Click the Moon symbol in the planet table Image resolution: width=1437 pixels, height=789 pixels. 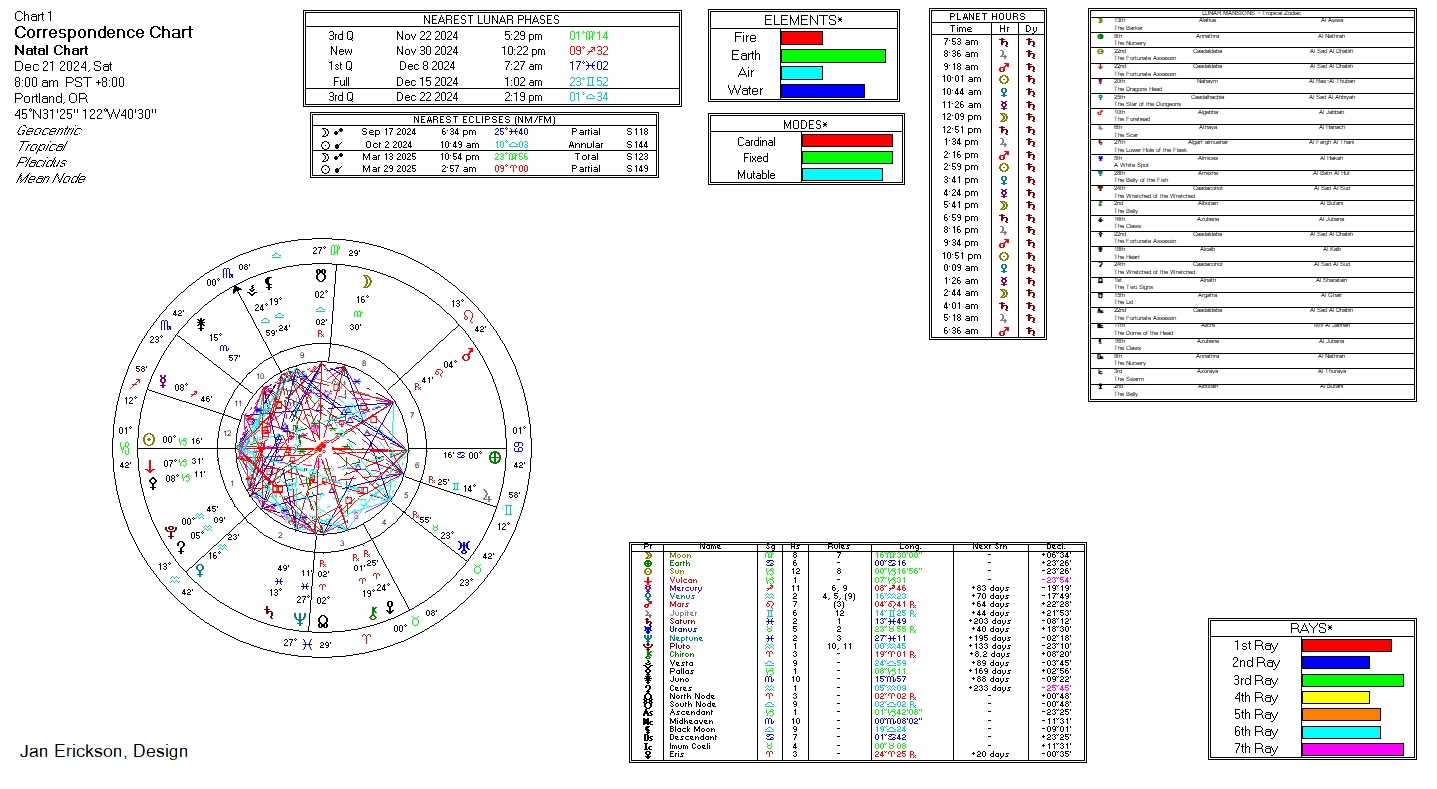click(x=647, y=555)
